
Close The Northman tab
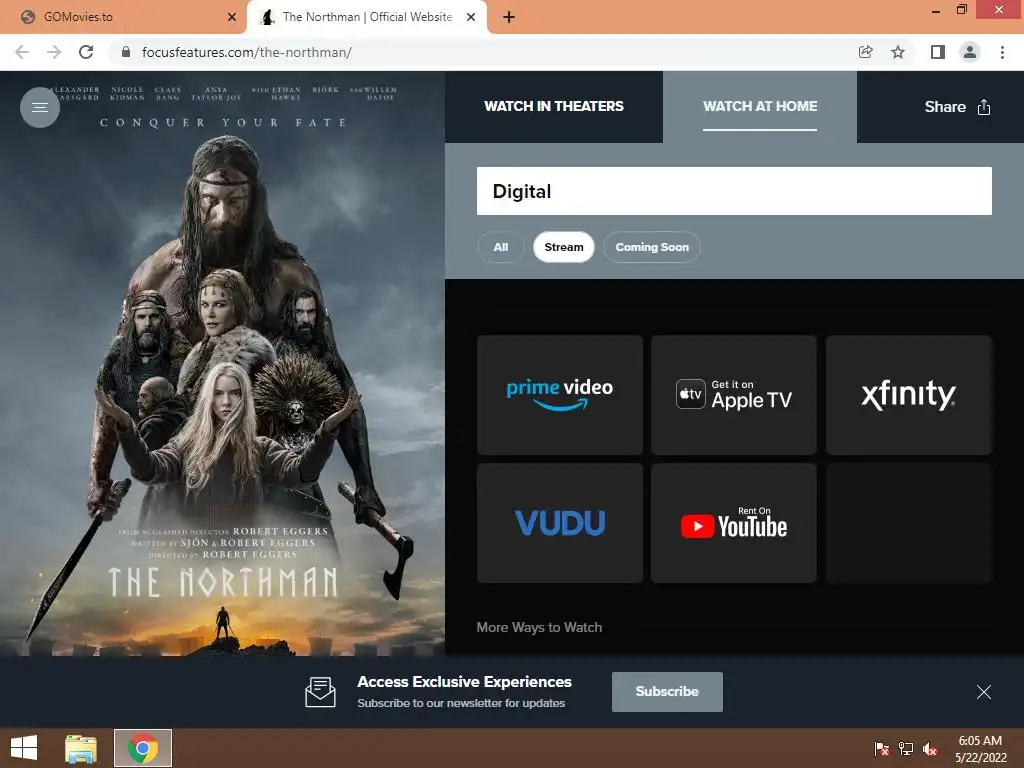pos(471,17)
